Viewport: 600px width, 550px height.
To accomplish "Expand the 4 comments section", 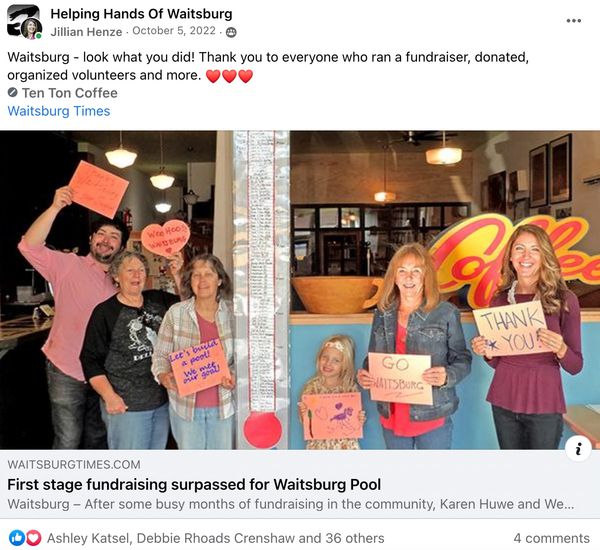I will tap(551, 538).
